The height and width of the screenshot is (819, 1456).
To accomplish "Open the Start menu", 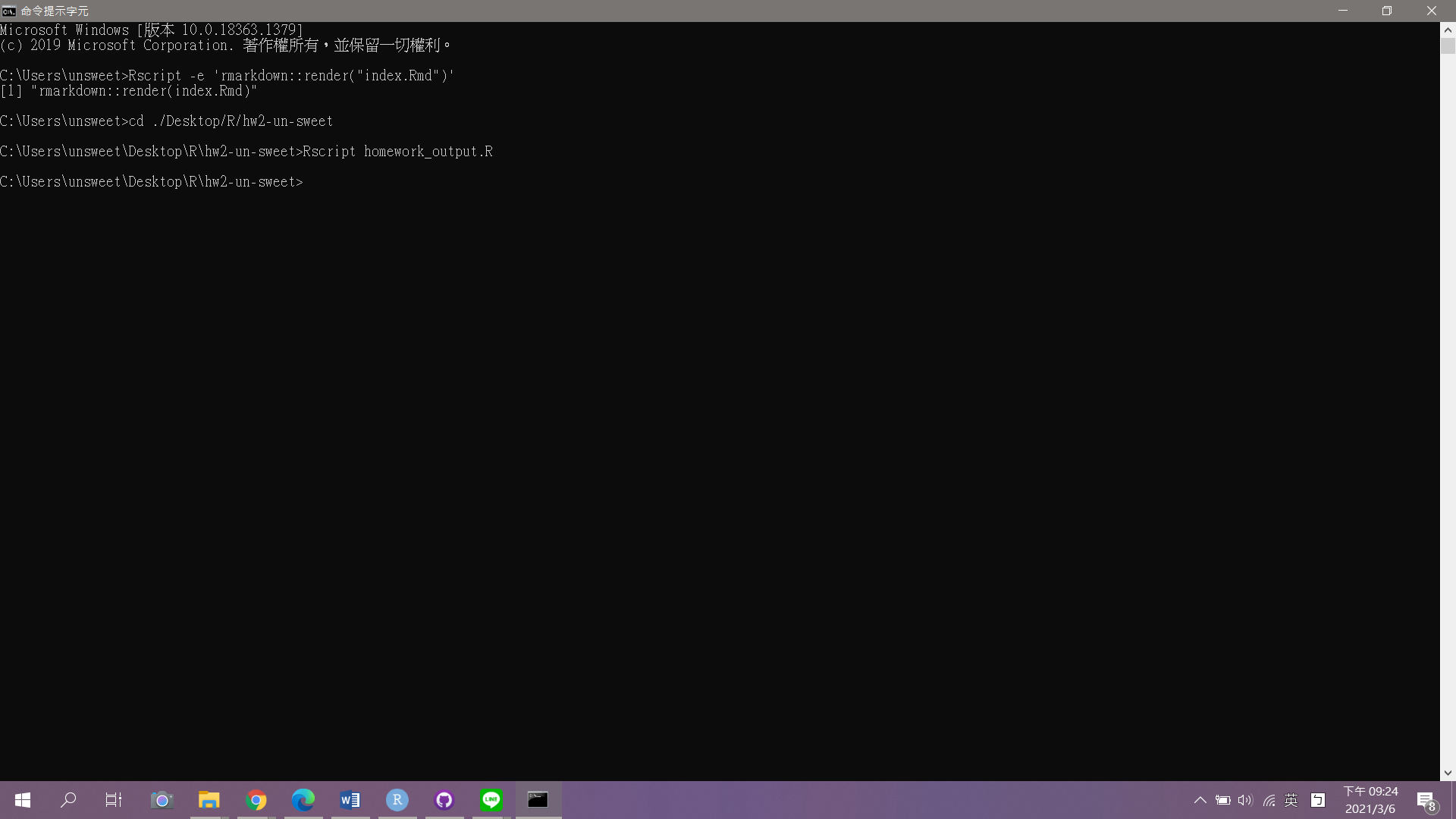I will (22, 800).
